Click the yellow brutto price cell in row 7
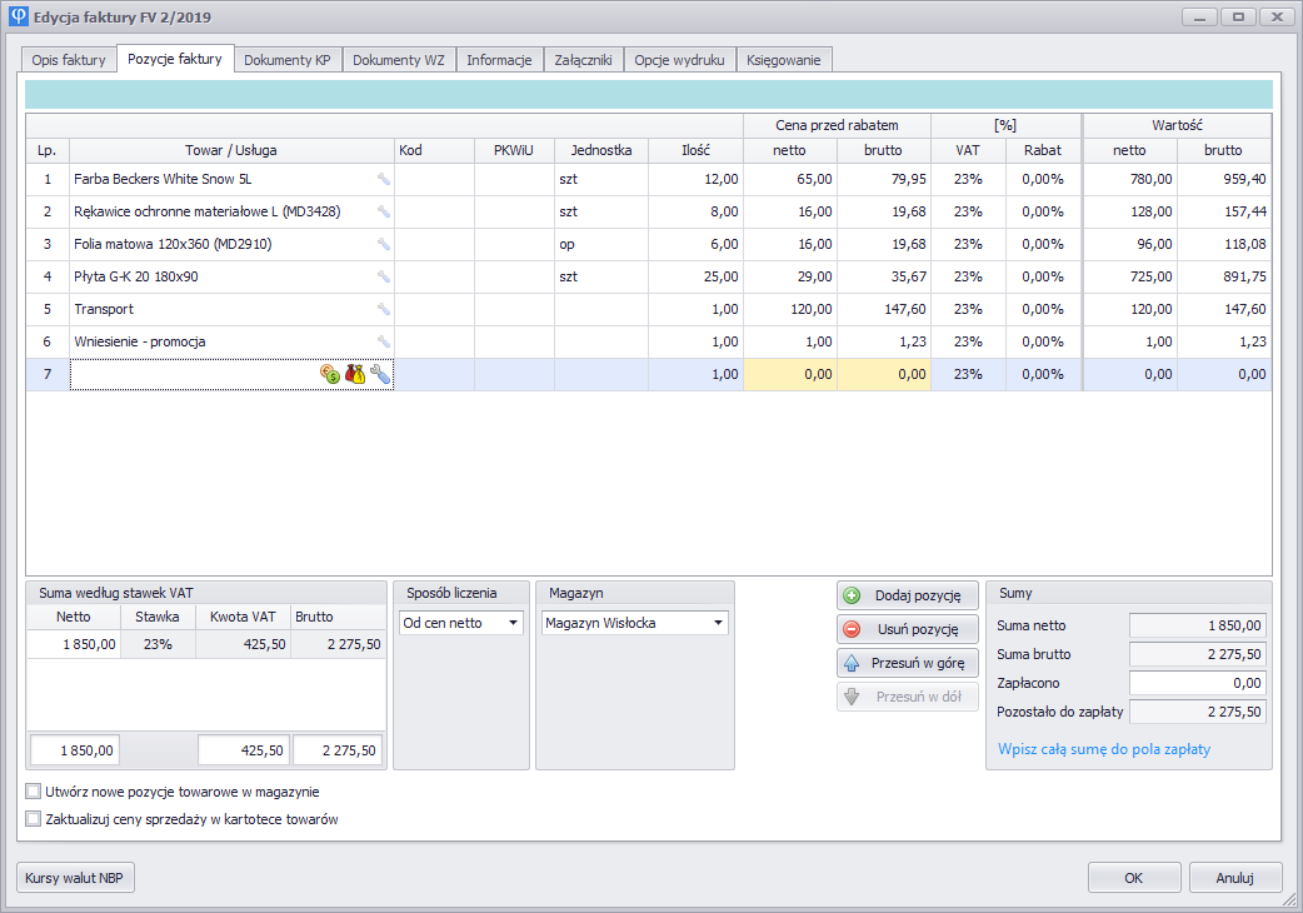Screen dimensions: 1303x913 pyautogui.click(x=884, y=374)
